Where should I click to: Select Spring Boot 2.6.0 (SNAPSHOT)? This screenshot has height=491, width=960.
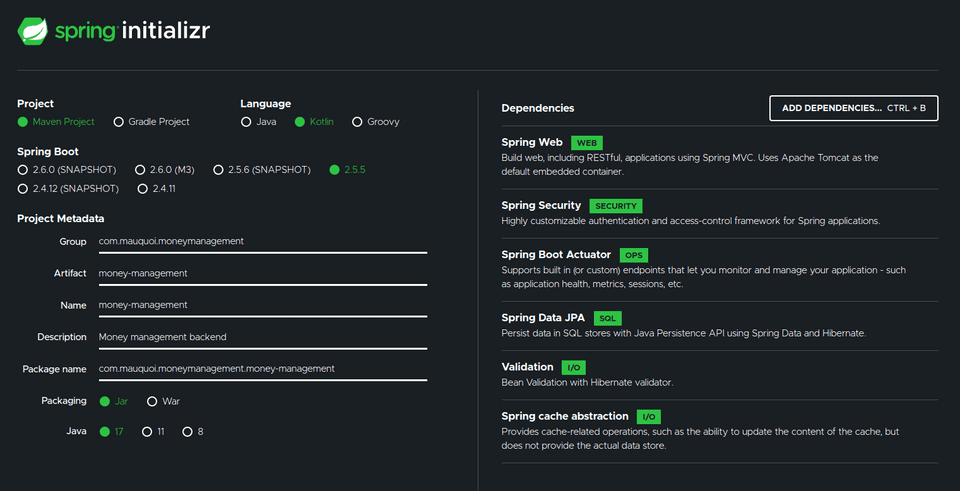(23, 170)
